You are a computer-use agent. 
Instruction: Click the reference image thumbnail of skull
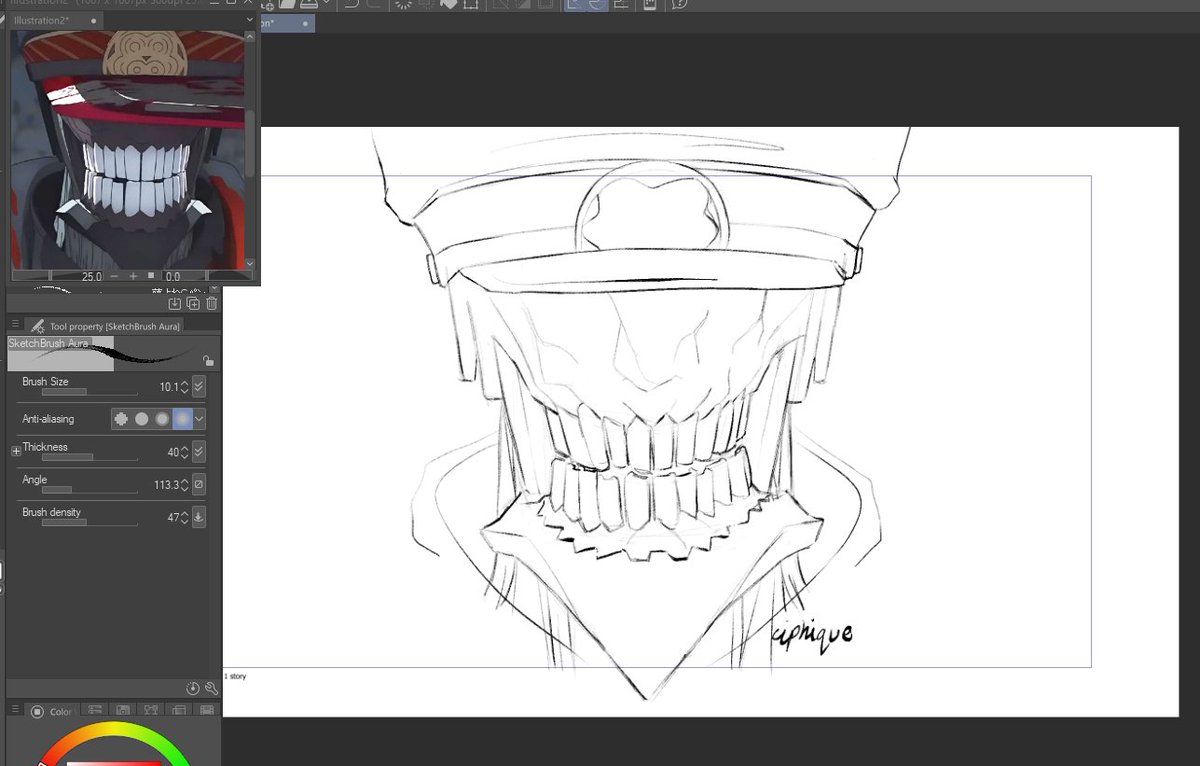click(x=128, y=150)
